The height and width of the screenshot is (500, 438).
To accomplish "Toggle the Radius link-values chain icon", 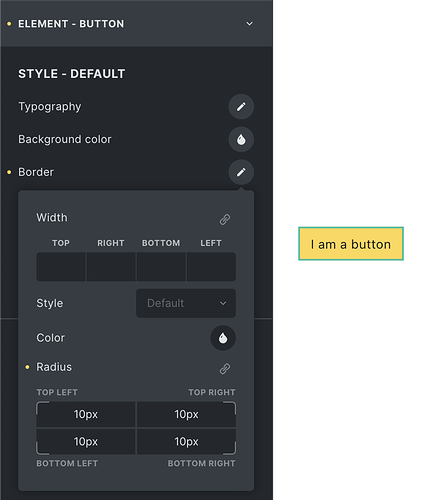I will (225, 368).
